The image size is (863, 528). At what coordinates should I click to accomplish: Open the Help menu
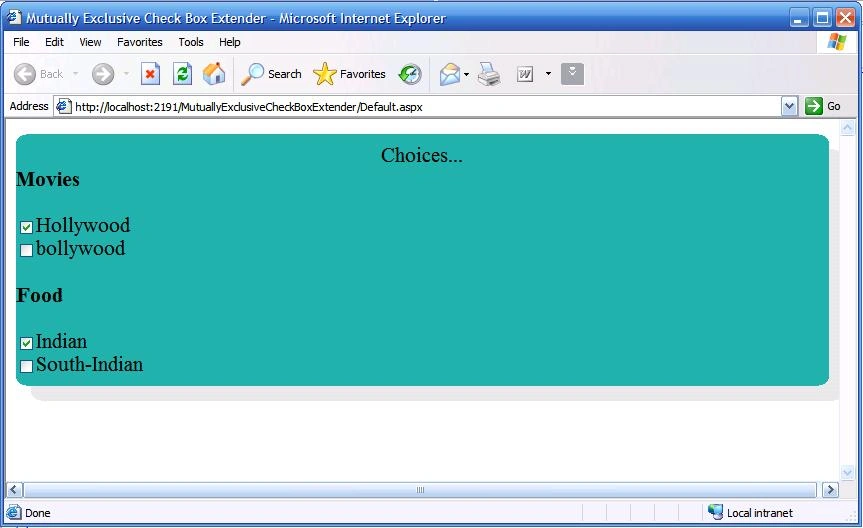point(230,42)
